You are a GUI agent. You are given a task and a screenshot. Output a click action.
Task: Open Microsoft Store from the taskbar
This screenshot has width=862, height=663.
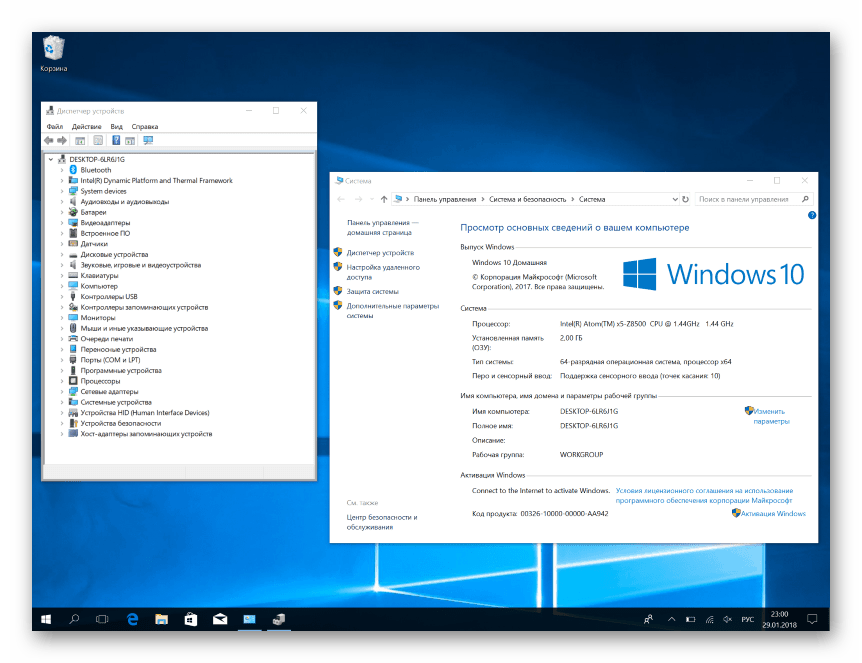click(x=191, y=620)
